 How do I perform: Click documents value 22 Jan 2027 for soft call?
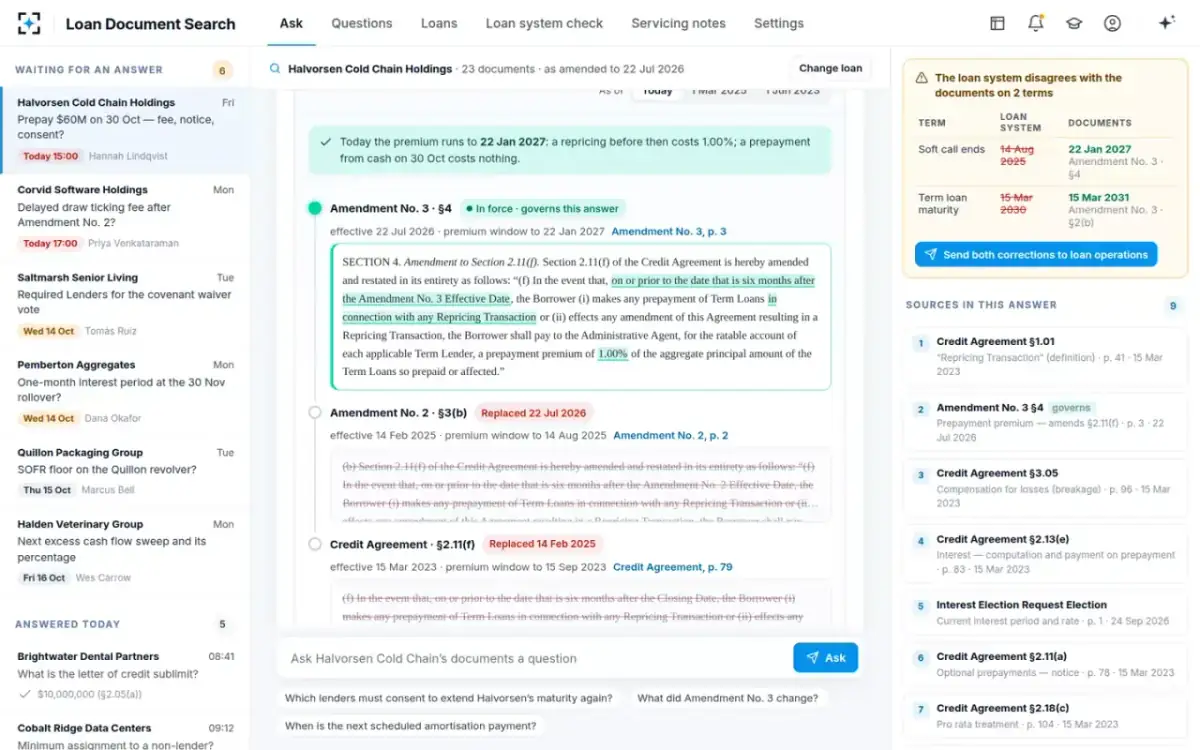(x=1099, y=149)
